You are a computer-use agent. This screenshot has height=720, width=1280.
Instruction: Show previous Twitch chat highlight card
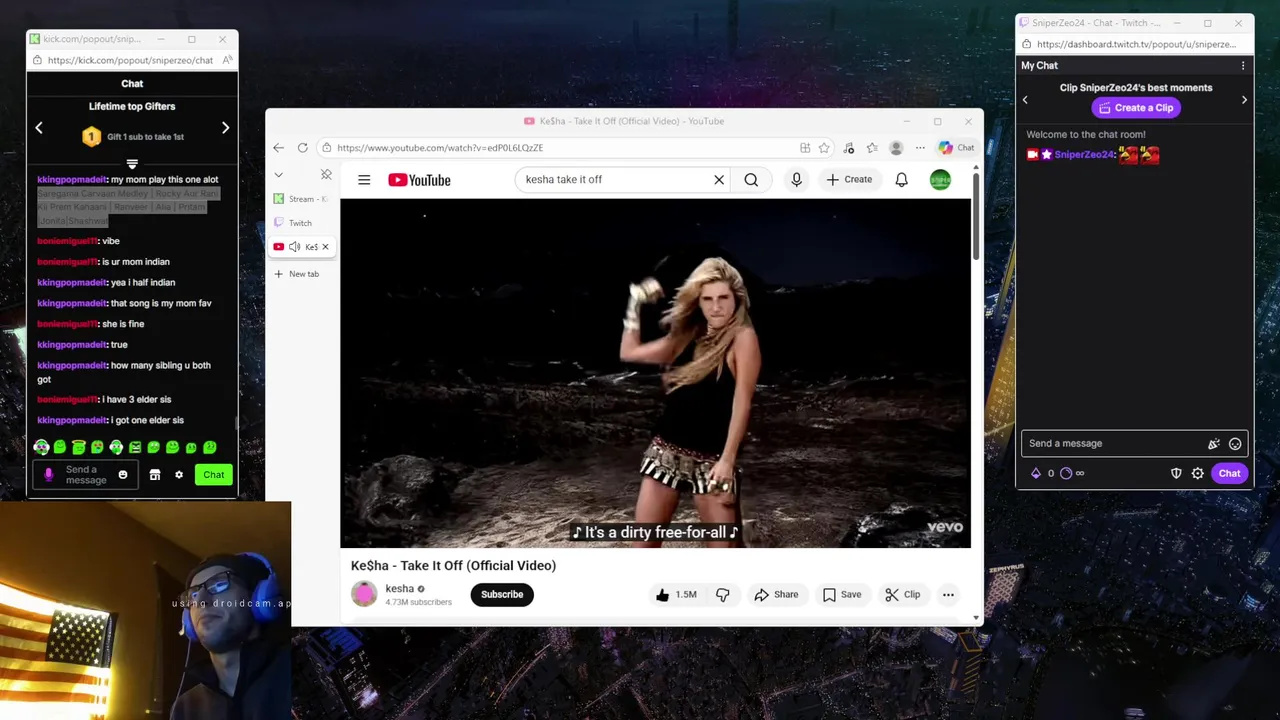pos(1025,100)
